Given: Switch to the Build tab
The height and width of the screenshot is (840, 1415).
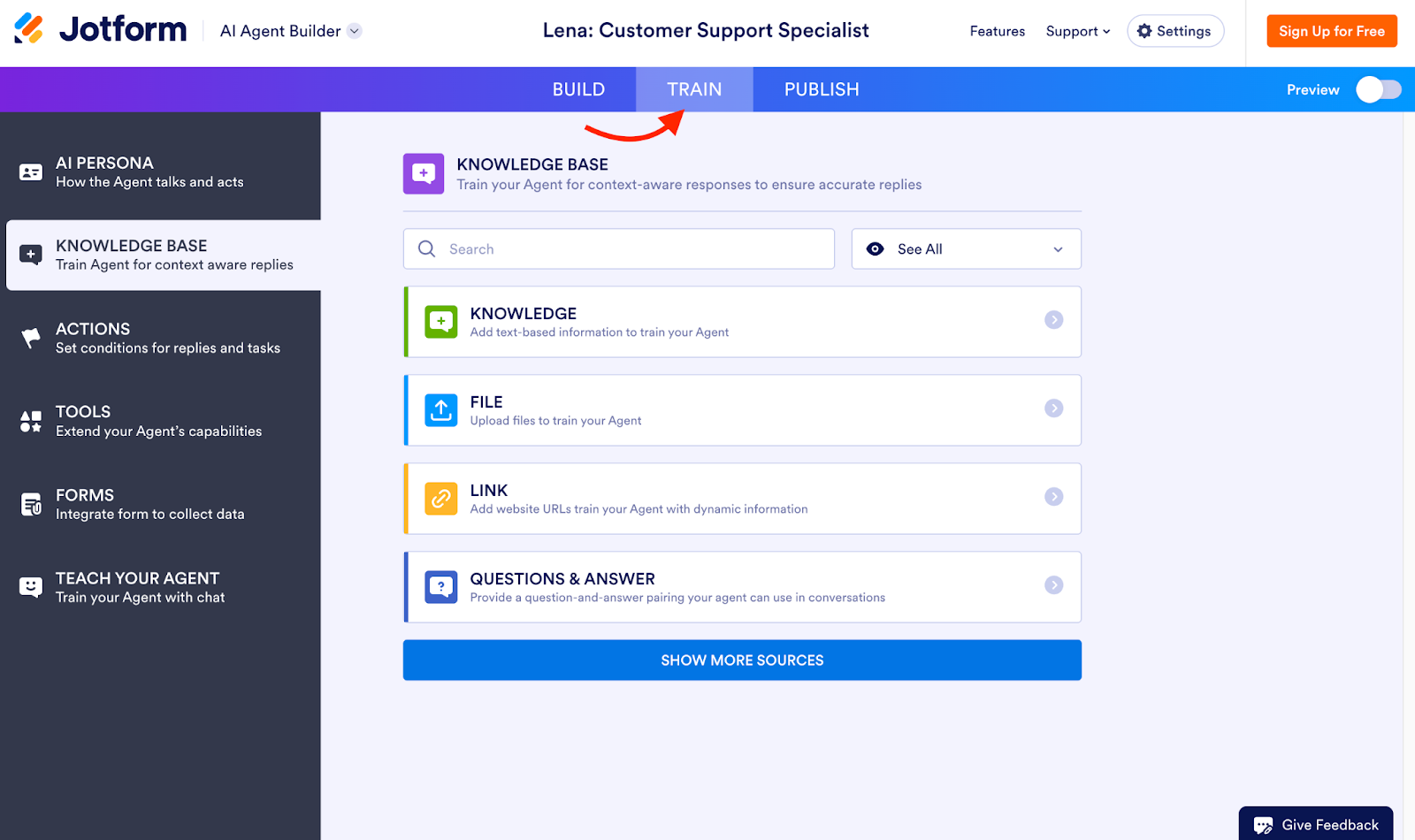Looking at the screenshot, I should tap(579, 88).
